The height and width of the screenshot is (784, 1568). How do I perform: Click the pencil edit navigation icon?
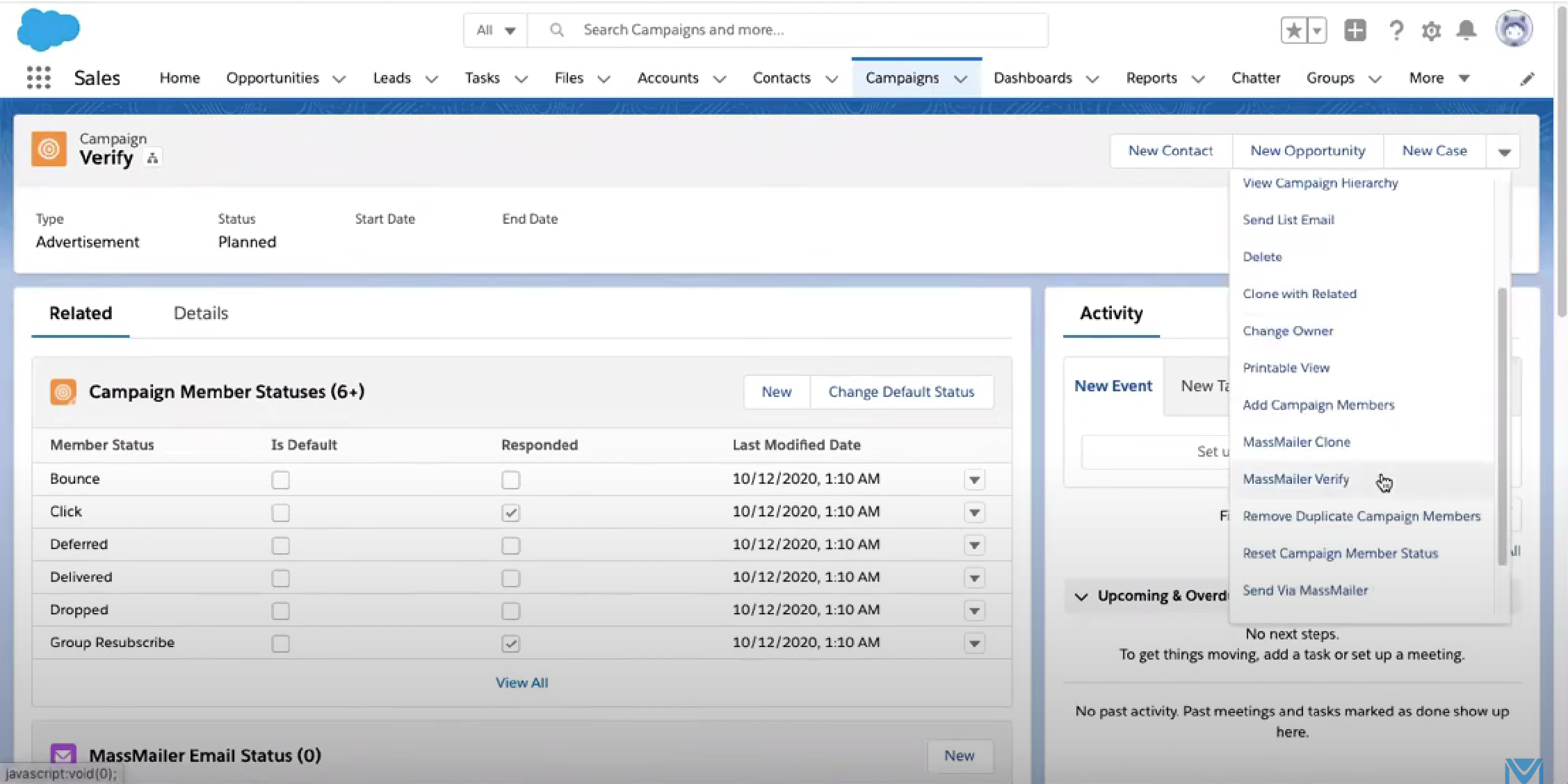tap(1527, 79)
